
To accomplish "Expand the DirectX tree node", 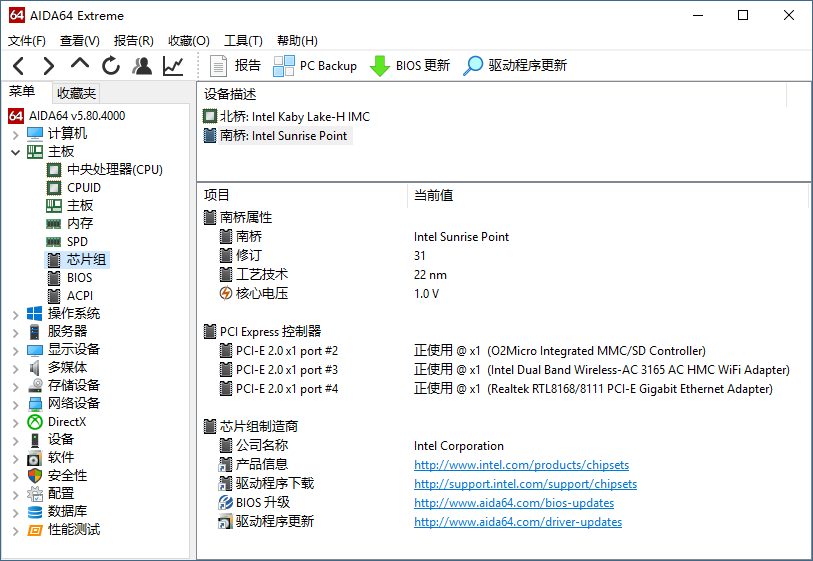I will coord(16,423).
